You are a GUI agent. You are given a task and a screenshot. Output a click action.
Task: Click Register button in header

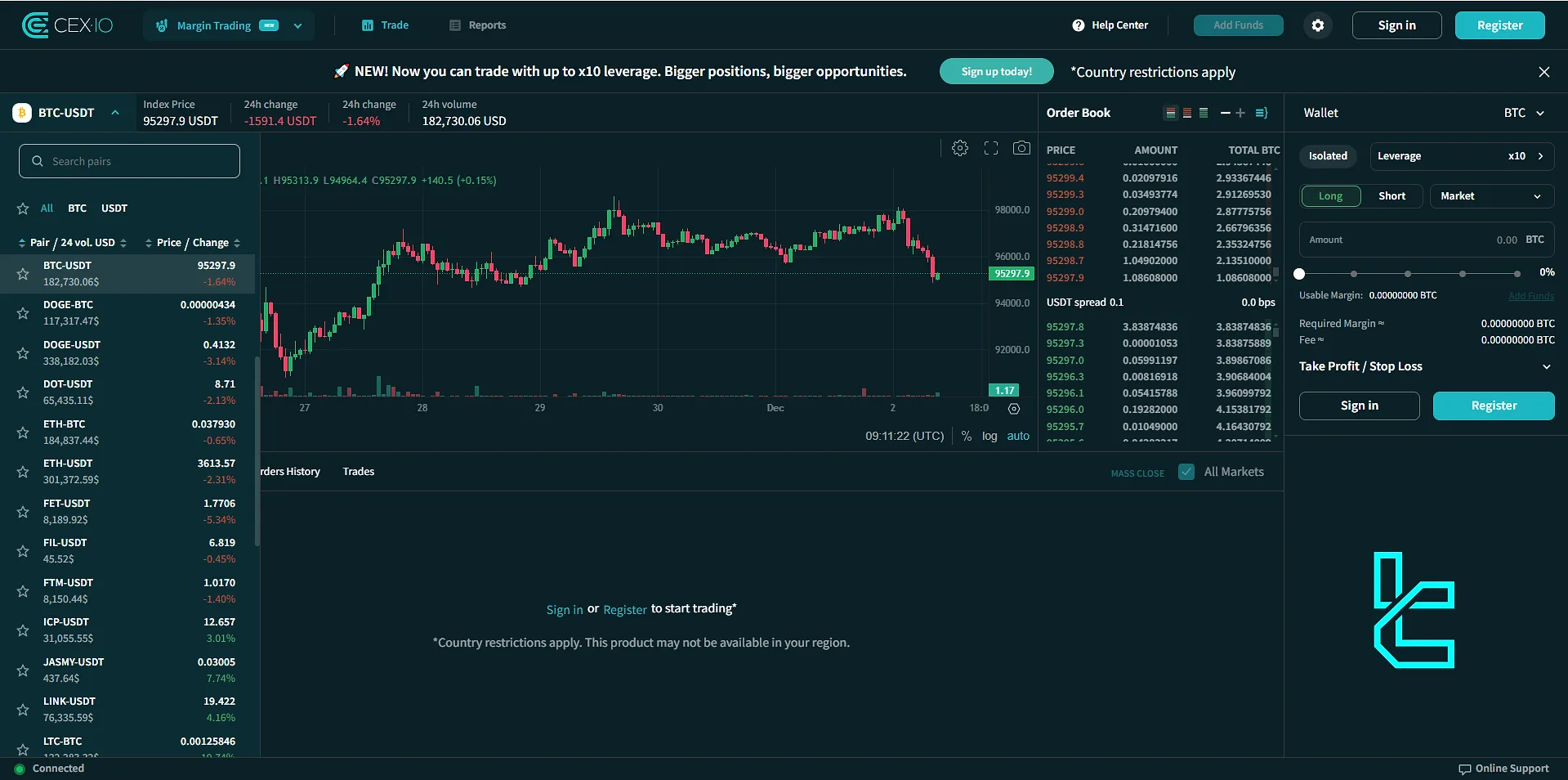[1499, 25]
